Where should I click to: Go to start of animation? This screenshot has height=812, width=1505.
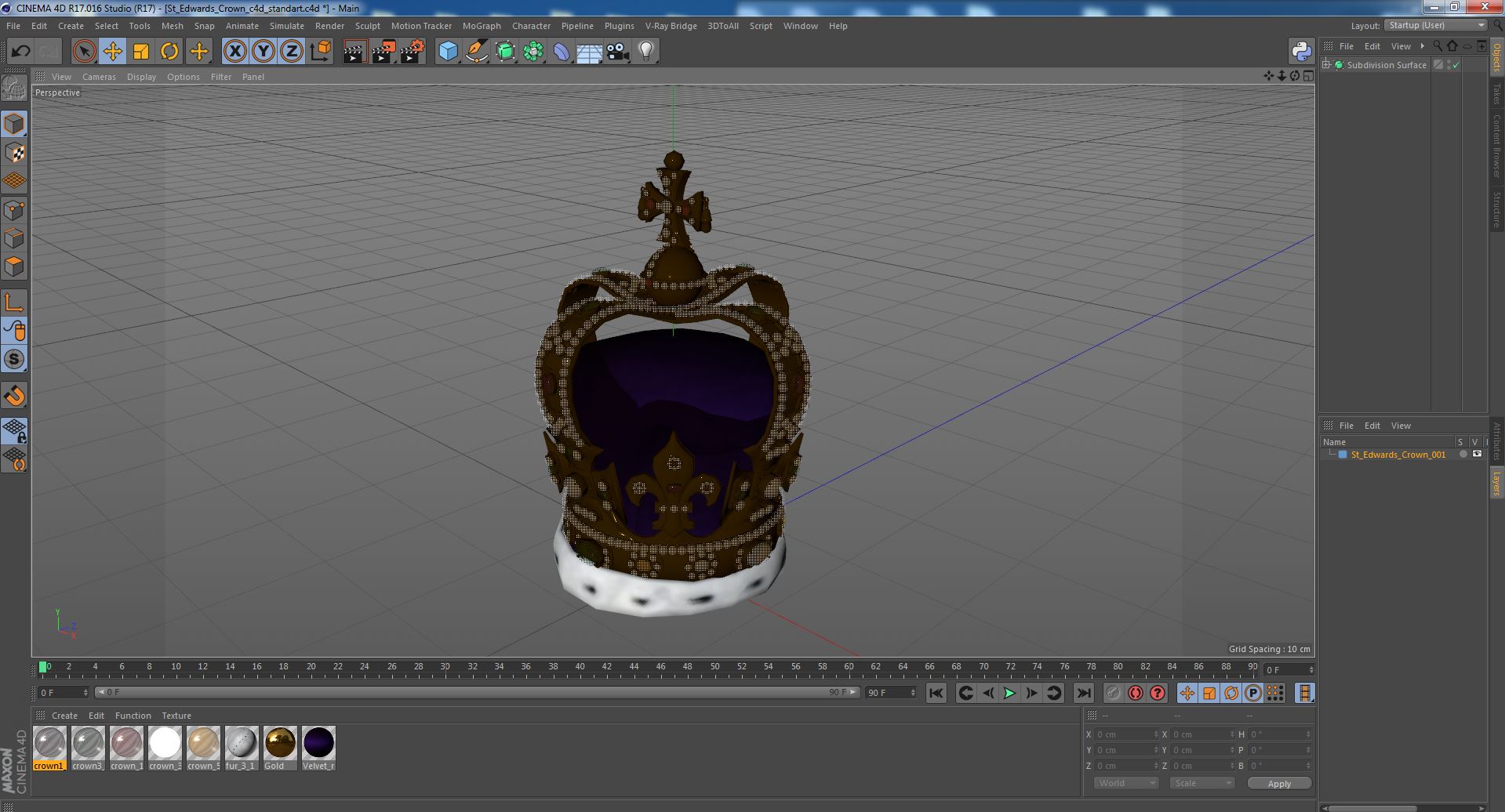point(936,693)
